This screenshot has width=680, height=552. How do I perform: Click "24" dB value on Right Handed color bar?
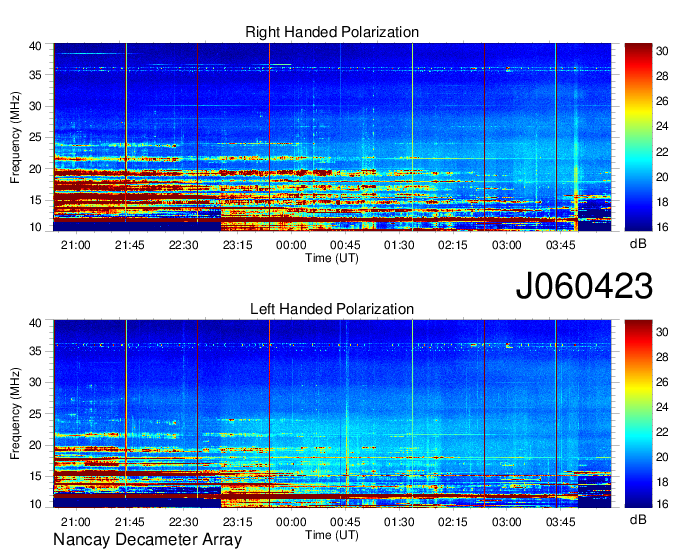tap(662, 127)
